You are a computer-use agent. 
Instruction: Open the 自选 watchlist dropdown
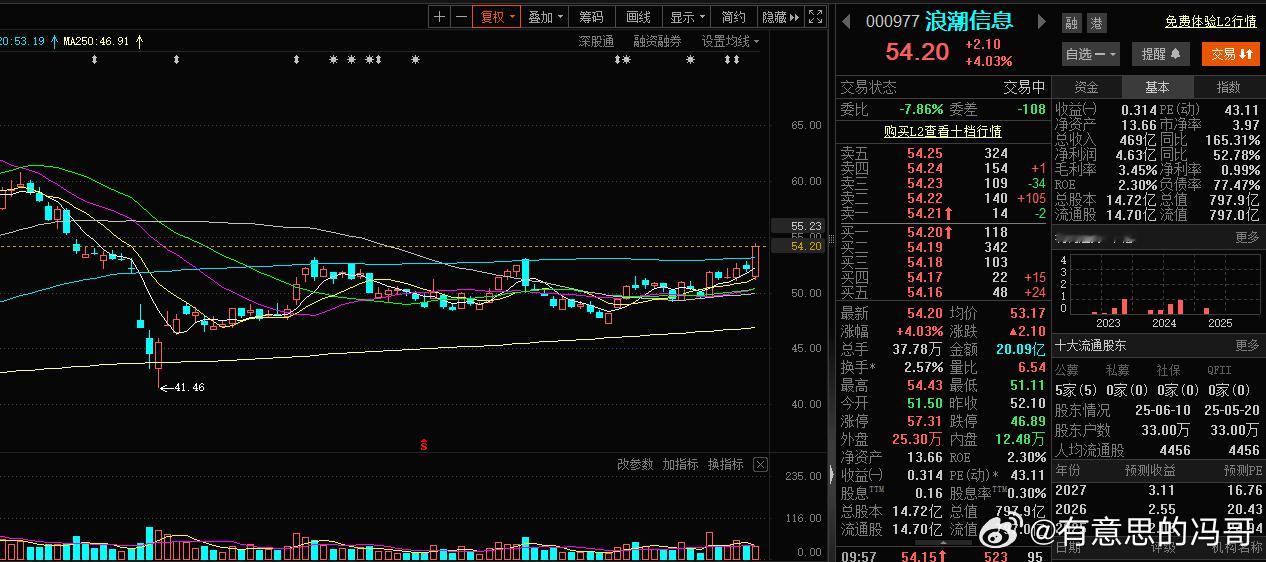1090,54
